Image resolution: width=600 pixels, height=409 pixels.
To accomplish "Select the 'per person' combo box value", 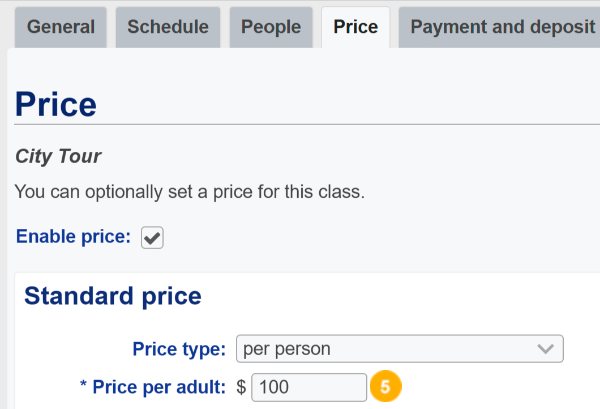I will pyautogui.click(x=287, y=349).
